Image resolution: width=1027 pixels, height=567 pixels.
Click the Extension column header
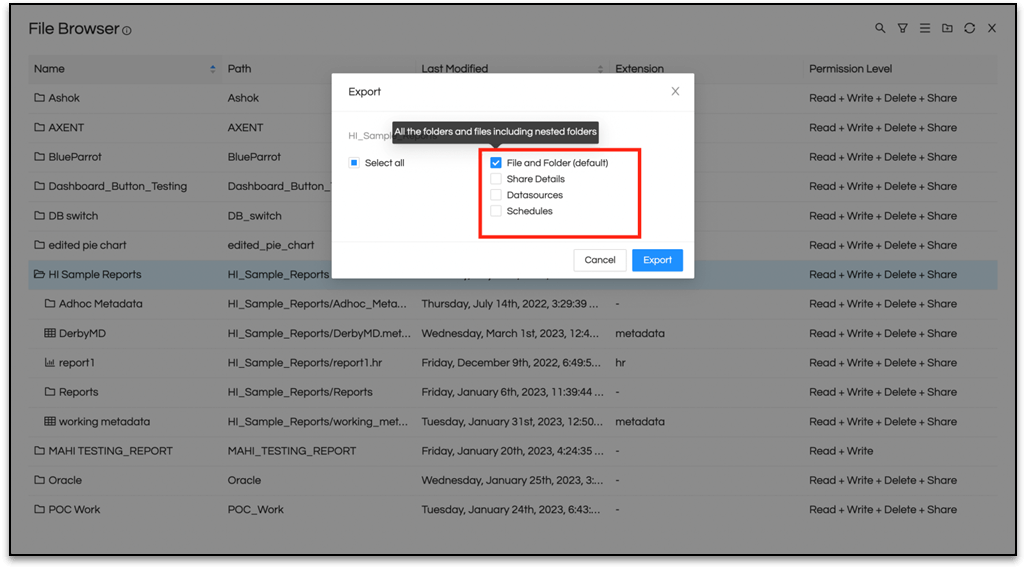[x=639, y=69]
